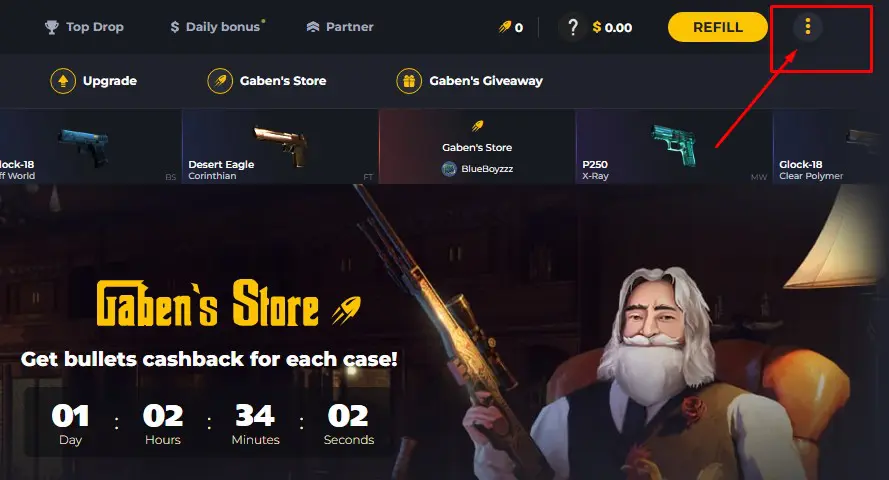This screenshot has height=480, width=889.
Task: Click the bullet counter icon showing 0
Action: coord(505,27)
